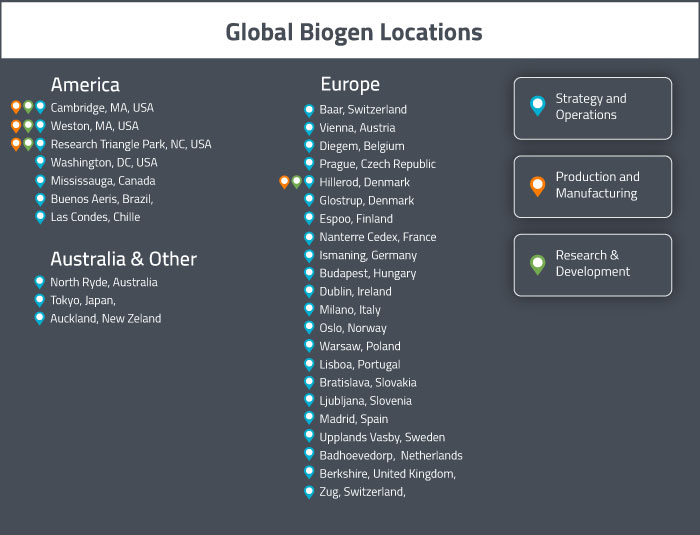Click the orange pin beside Weston, MA, USA
700x535 pixels.
tap(16, 126)
